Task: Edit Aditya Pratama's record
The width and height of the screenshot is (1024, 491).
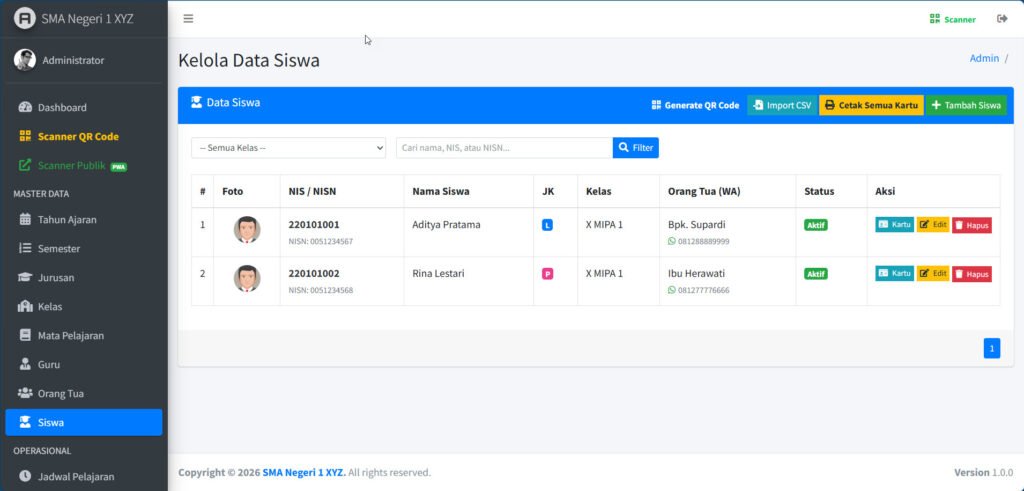Action: pos(933,225)
